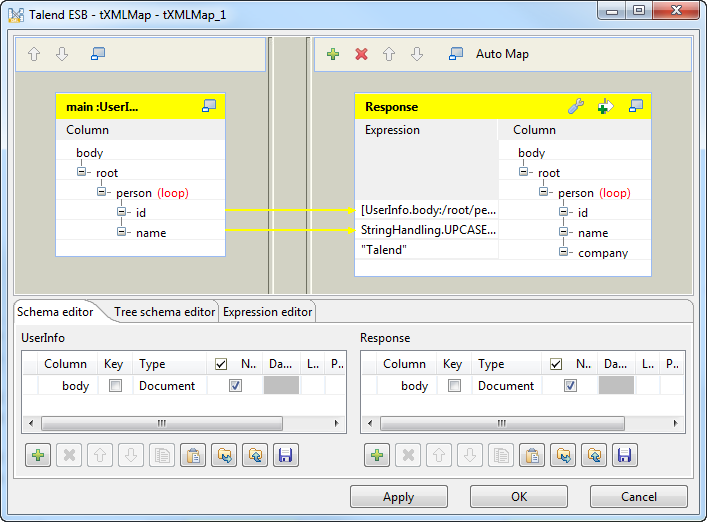The image size is (707, 522).
Task: Toggle header nullable checkbox in UserInfo schema
Action: pyautogui.click(x=221, y=364)
